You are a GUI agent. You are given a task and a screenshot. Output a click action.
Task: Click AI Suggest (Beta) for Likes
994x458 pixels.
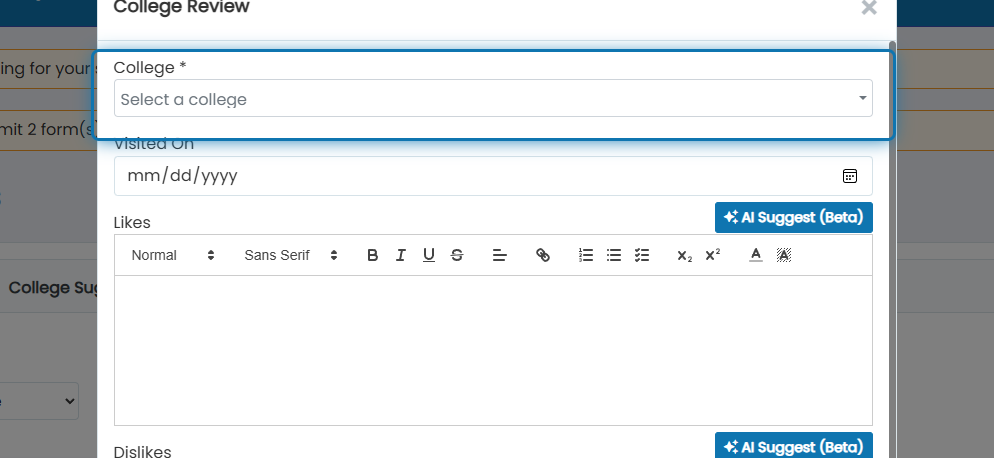(794, 218)
